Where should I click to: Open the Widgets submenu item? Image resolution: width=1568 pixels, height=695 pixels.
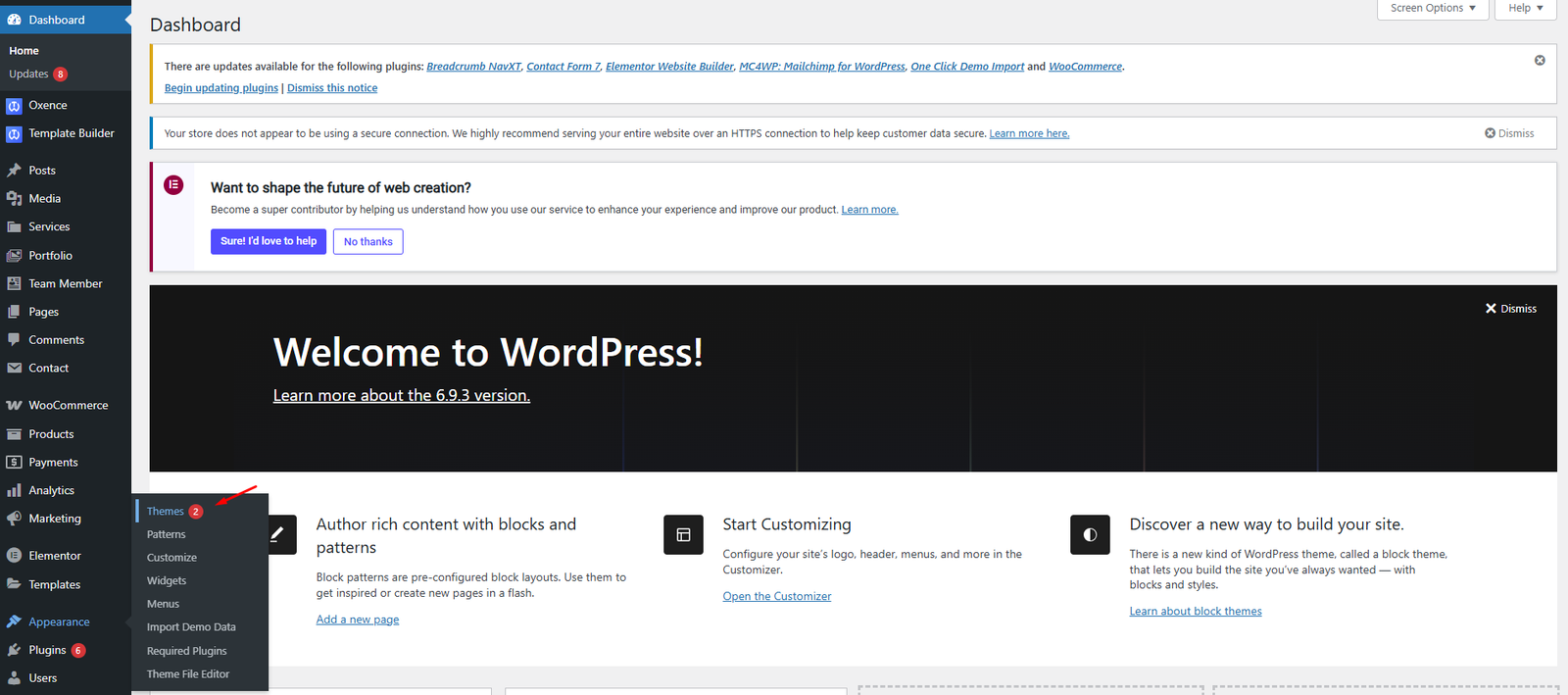tap(167, 581)
